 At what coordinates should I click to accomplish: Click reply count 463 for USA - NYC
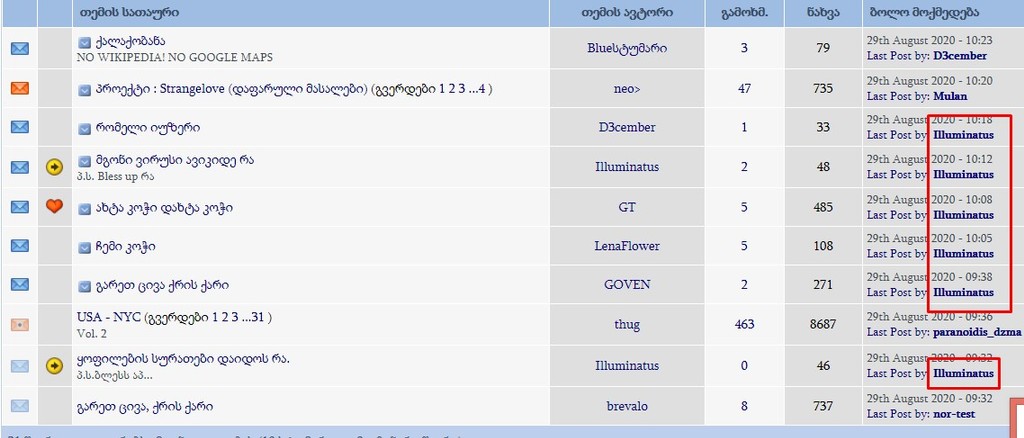[744, 324]
